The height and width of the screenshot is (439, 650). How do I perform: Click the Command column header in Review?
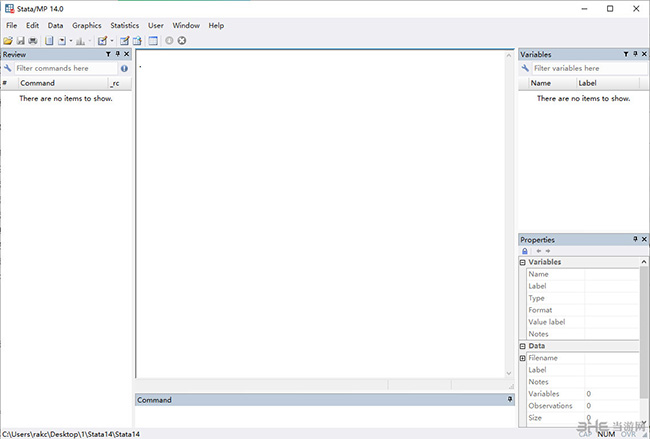click(63, 83)
